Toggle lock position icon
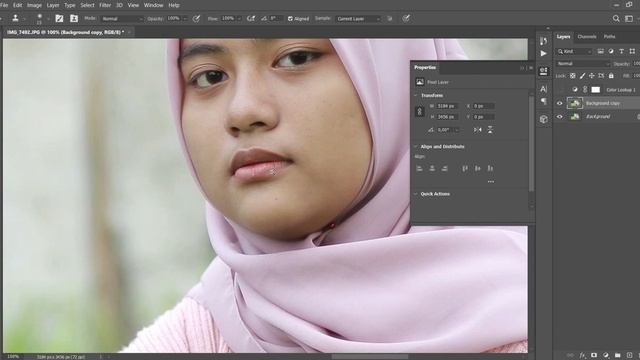Image resolution: width=640 pixels, height=360 pixels. tap(591, 76)
